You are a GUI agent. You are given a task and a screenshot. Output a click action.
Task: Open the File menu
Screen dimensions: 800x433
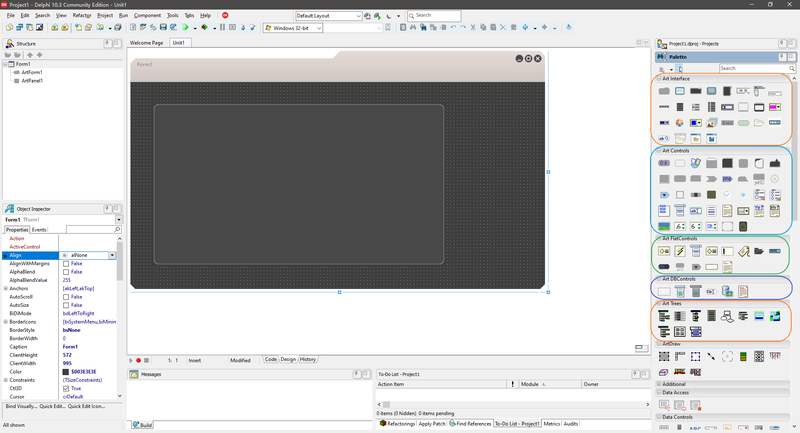(x=10, y=15)
